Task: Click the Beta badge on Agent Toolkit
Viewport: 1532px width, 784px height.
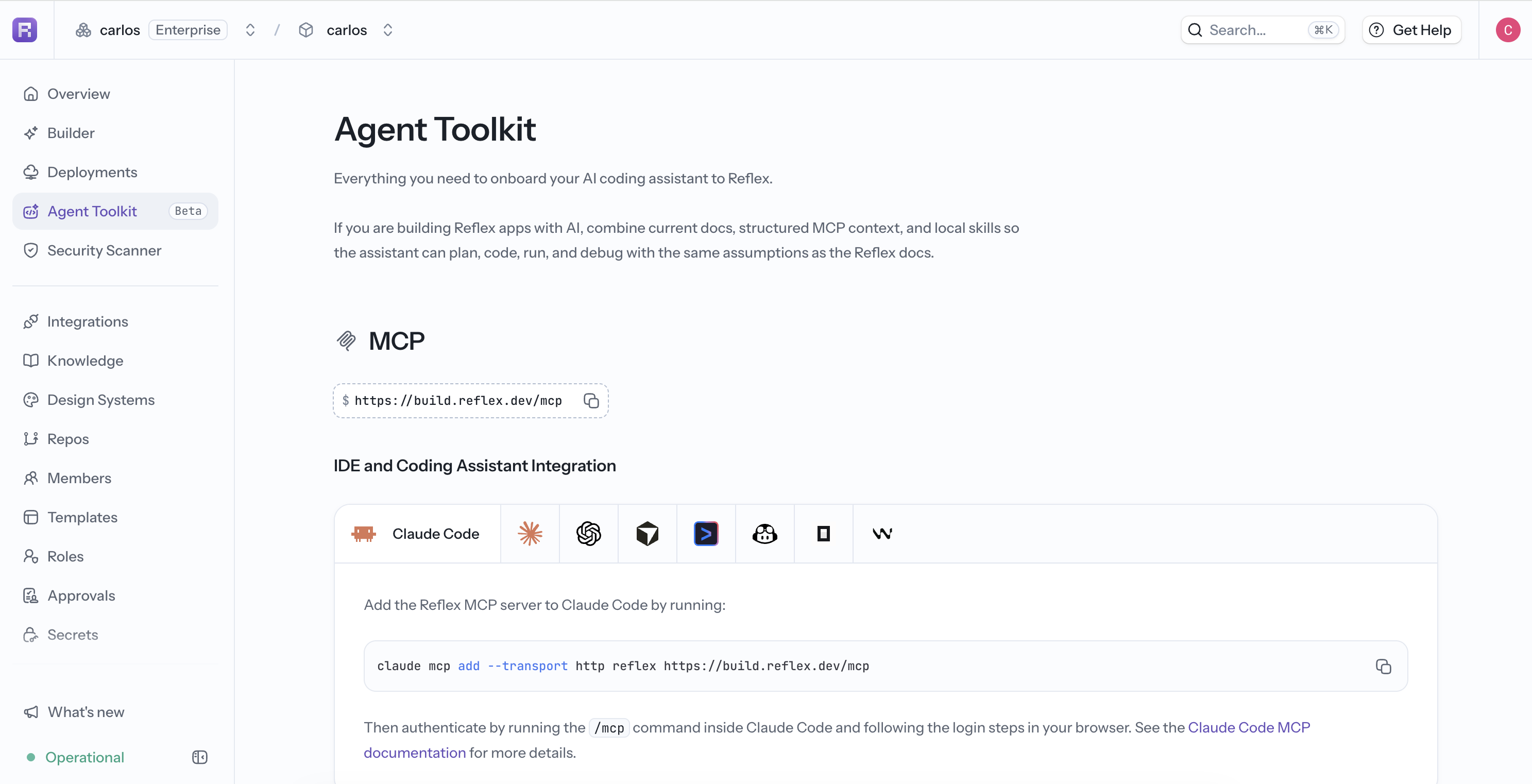Action: tap(188, 211)
